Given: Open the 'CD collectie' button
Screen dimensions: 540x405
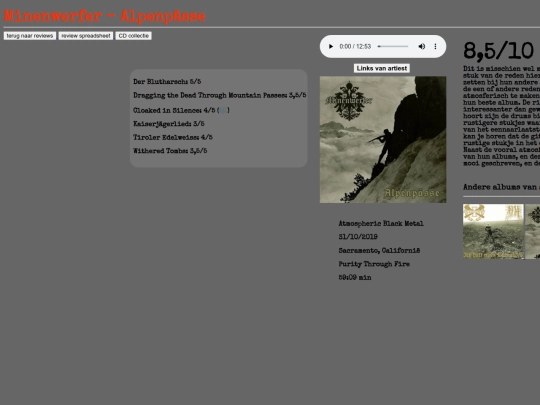Looking at the screenshot, I should (x=134, y=36).
